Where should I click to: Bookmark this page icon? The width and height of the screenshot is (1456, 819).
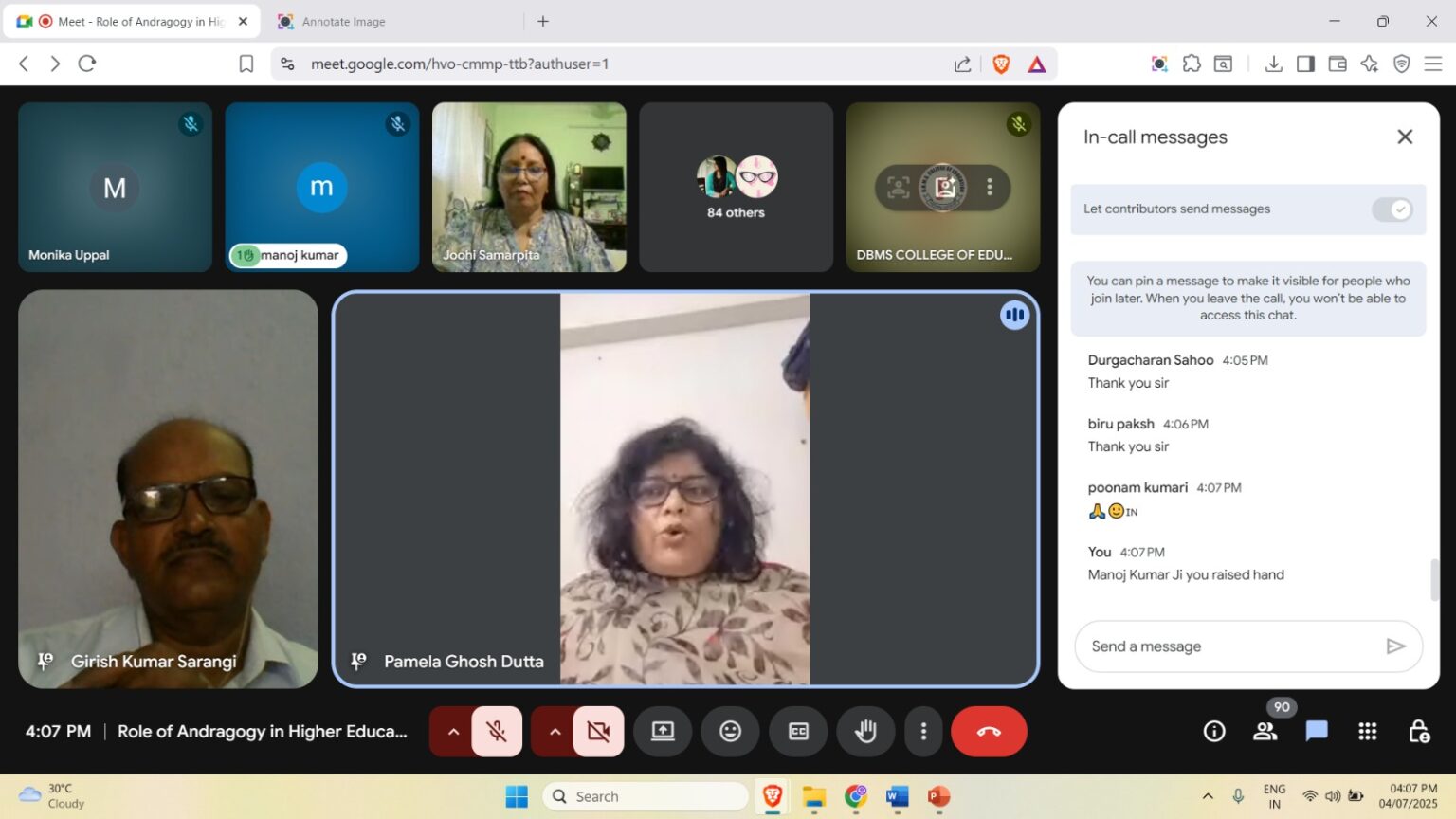click(246, 64)
